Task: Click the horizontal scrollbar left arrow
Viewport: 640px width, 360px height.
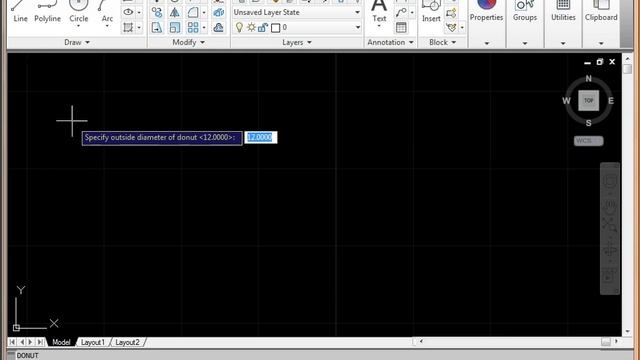Action: pyautogui.click(x=421, y=341)
